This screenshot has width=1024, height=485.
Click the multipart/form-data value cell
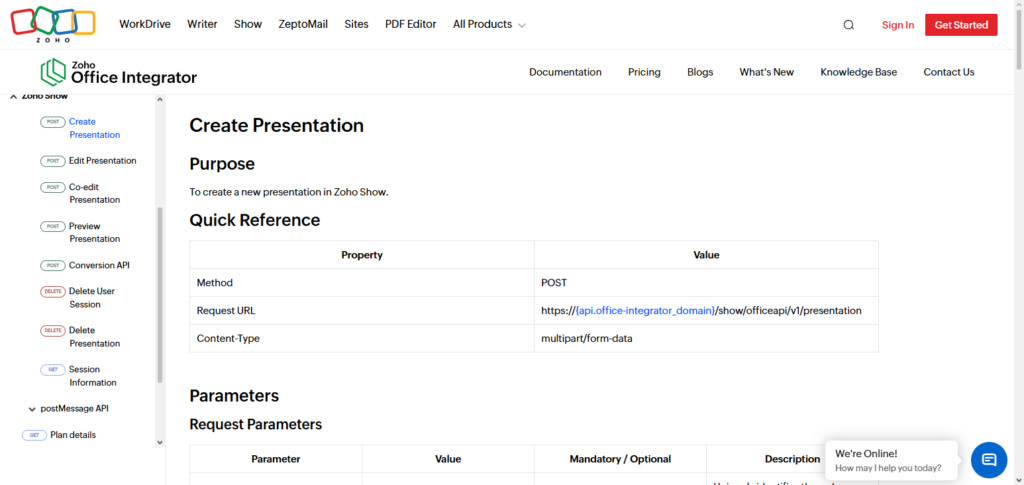706,339
